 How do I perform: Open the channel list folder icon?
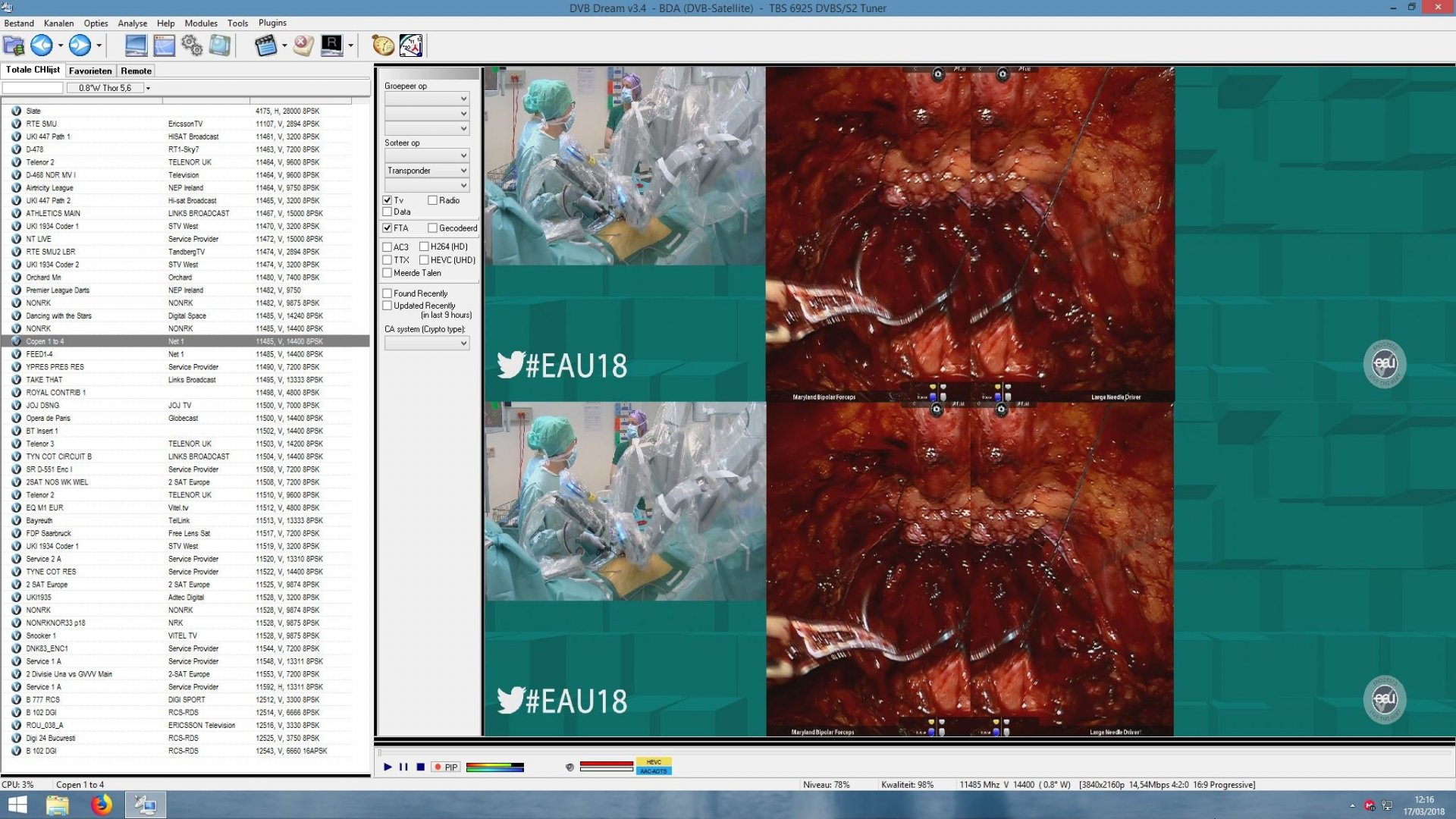tap(13, 45)
